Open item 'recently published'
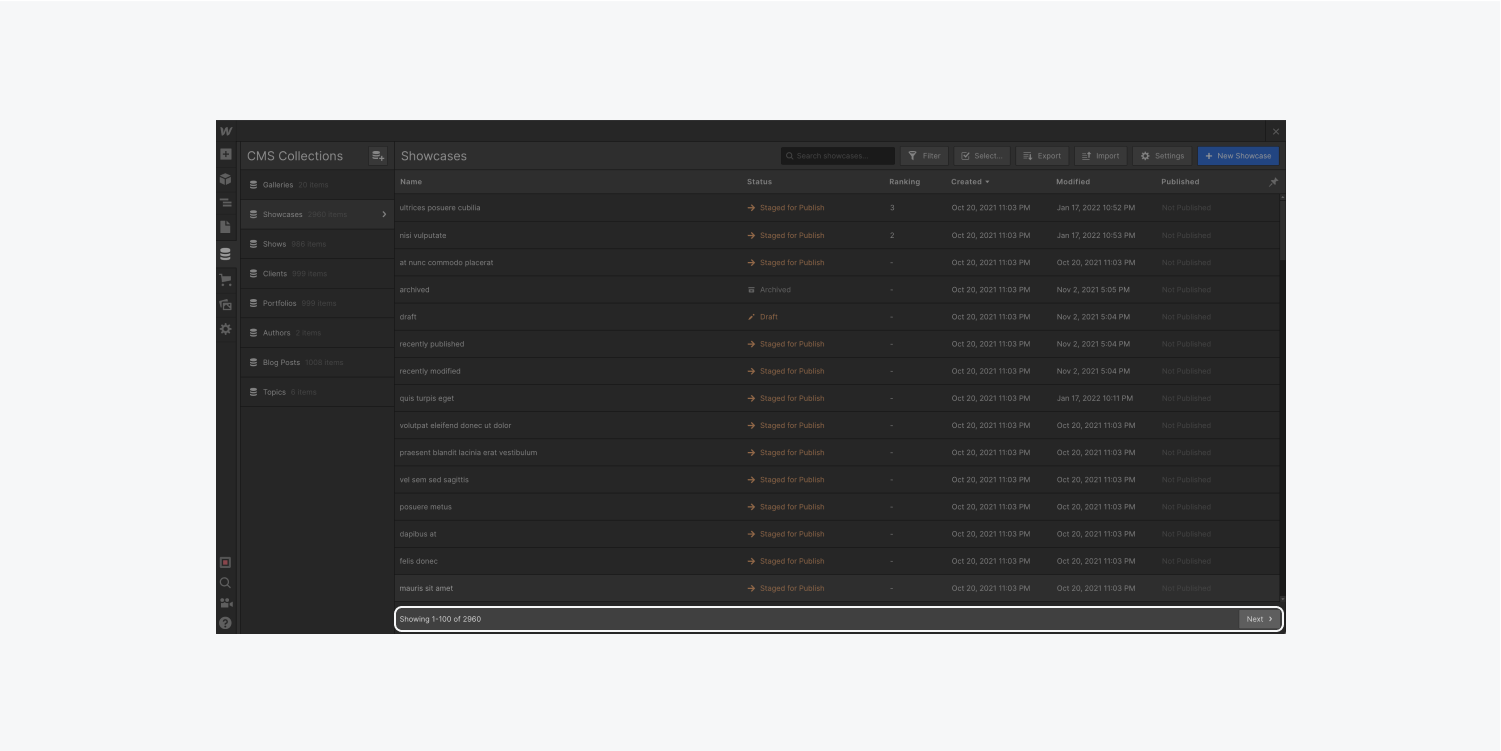The image size is (1501, 751). pyautogui.click(x=837, y=344)
